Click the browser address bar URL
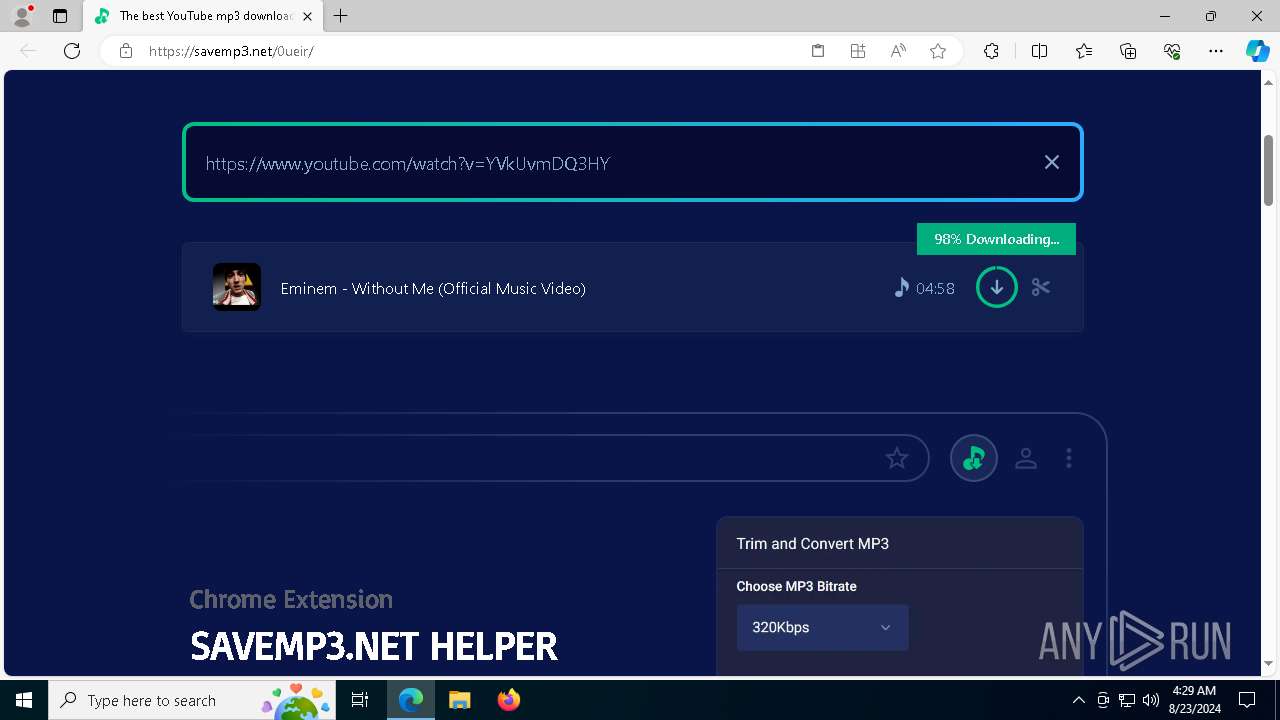 [231, 51]
